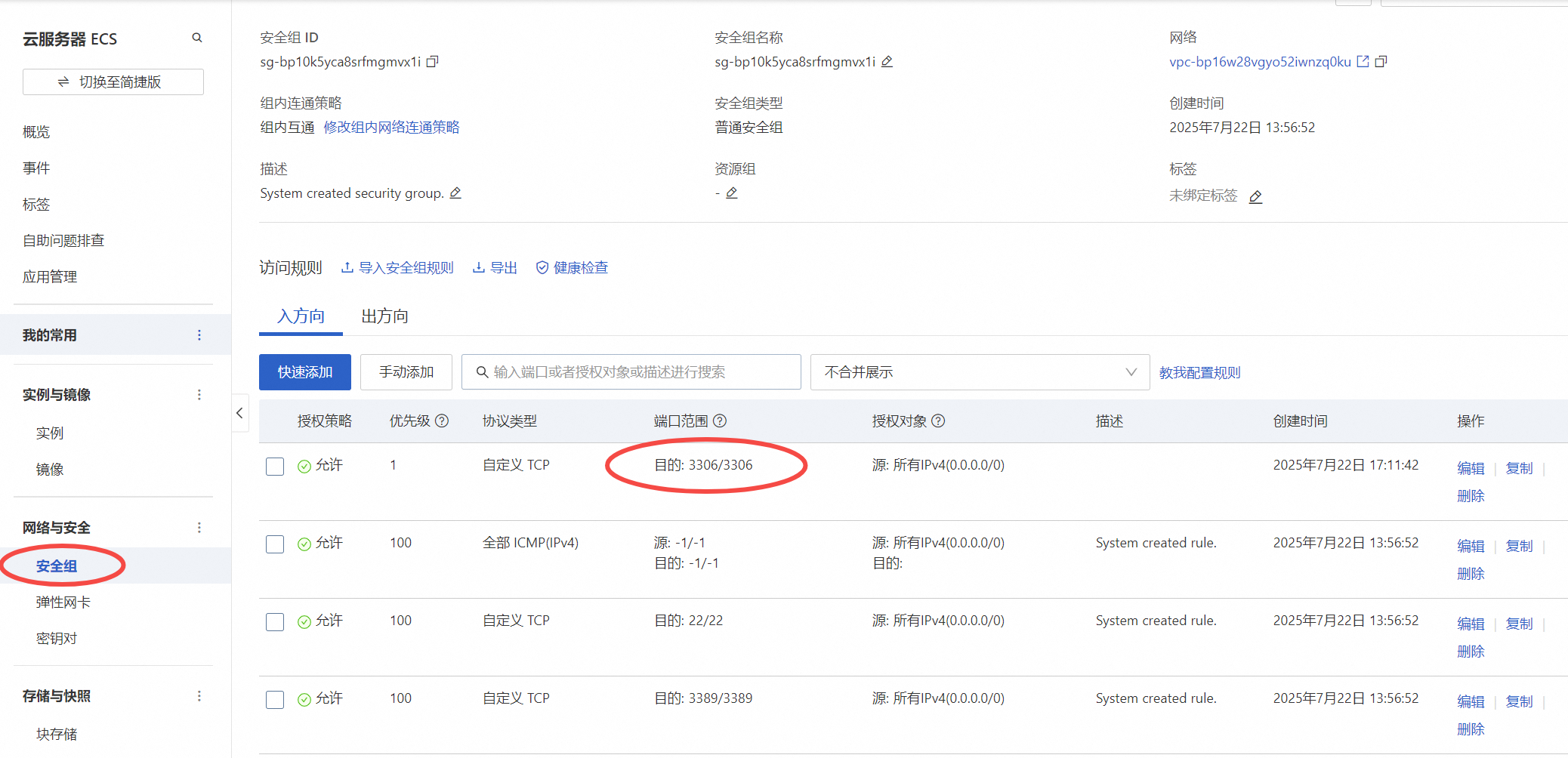Open 密钥对 in sidebar
This screenshot has height=758, width=1568.
pos(57,639)
